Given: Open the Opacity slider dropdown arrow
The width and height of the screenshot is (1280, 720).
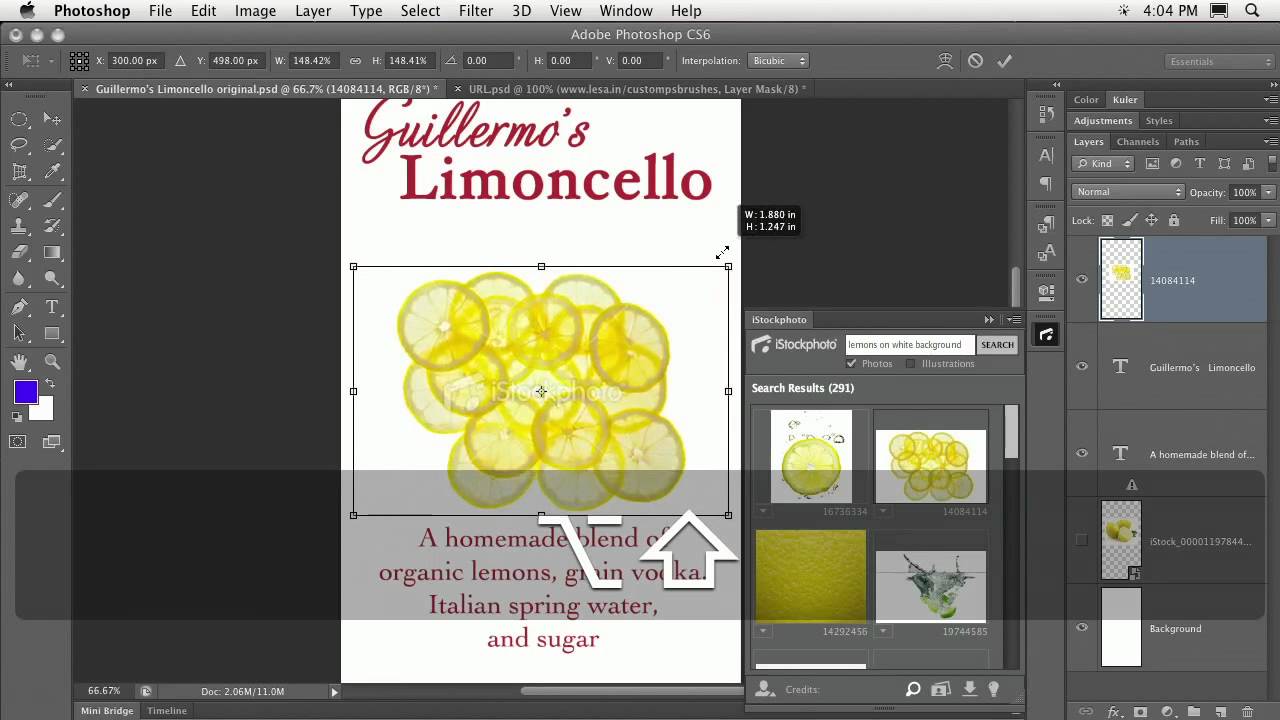Looking at the screenshot, I should pos(1268,192).
